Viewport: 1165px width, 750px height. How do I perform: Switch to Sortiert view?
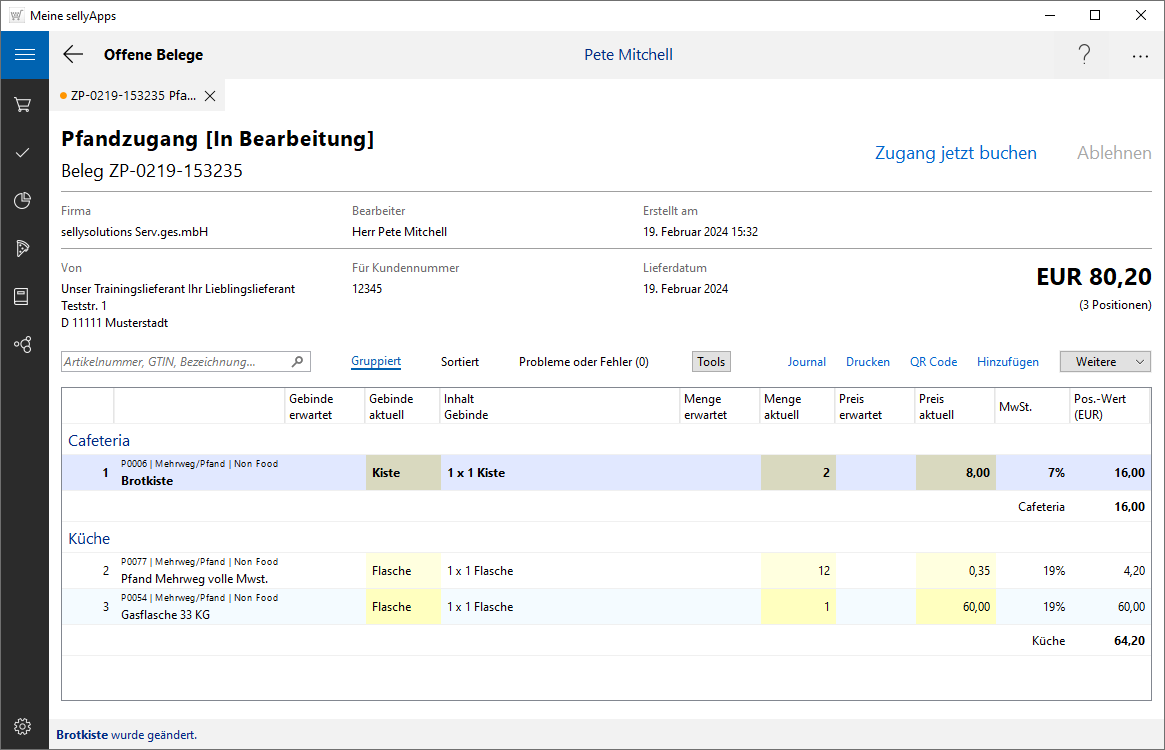(460, 362)
